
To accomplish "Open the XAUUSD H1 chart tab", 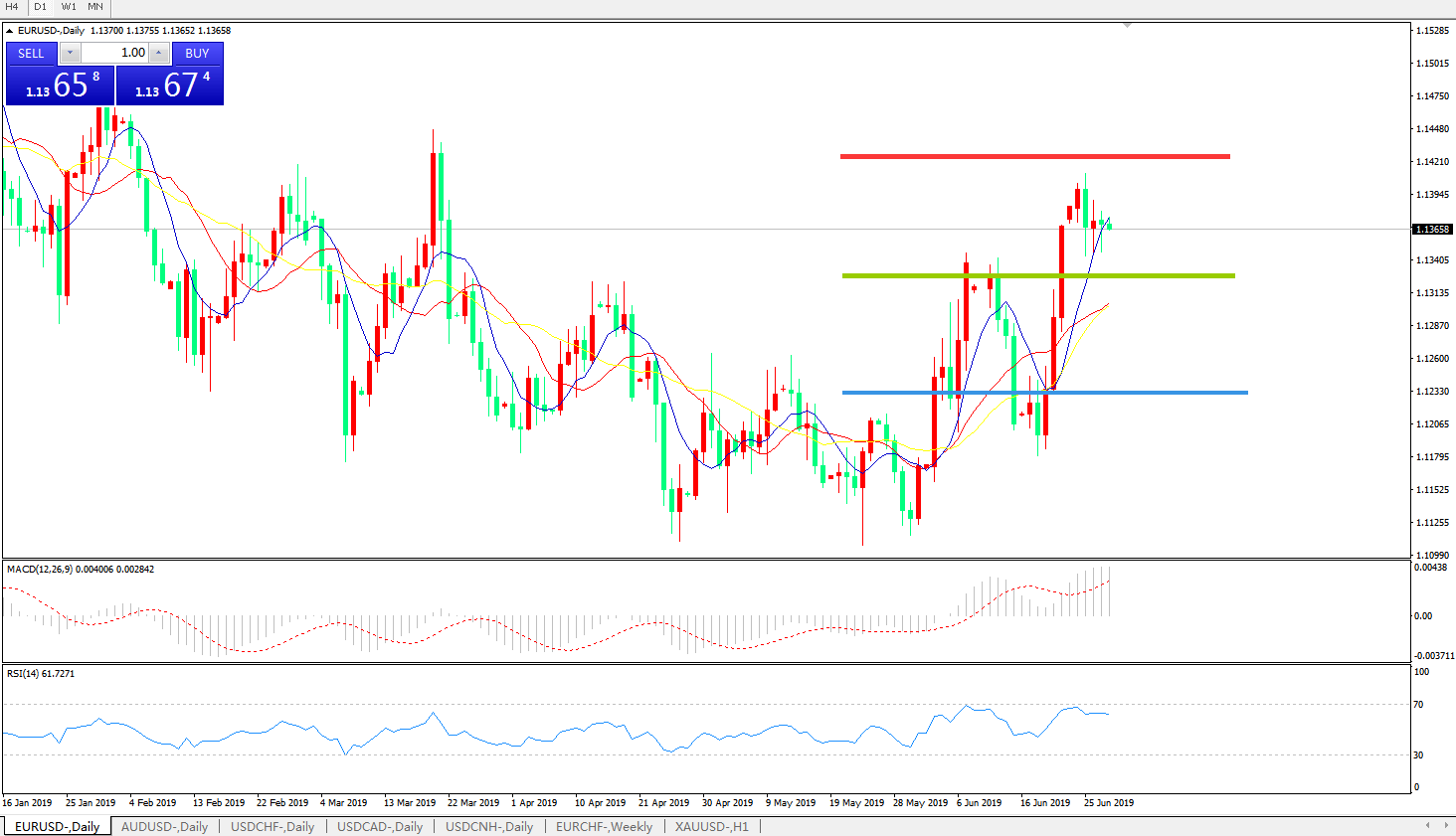I will point(711,826).
